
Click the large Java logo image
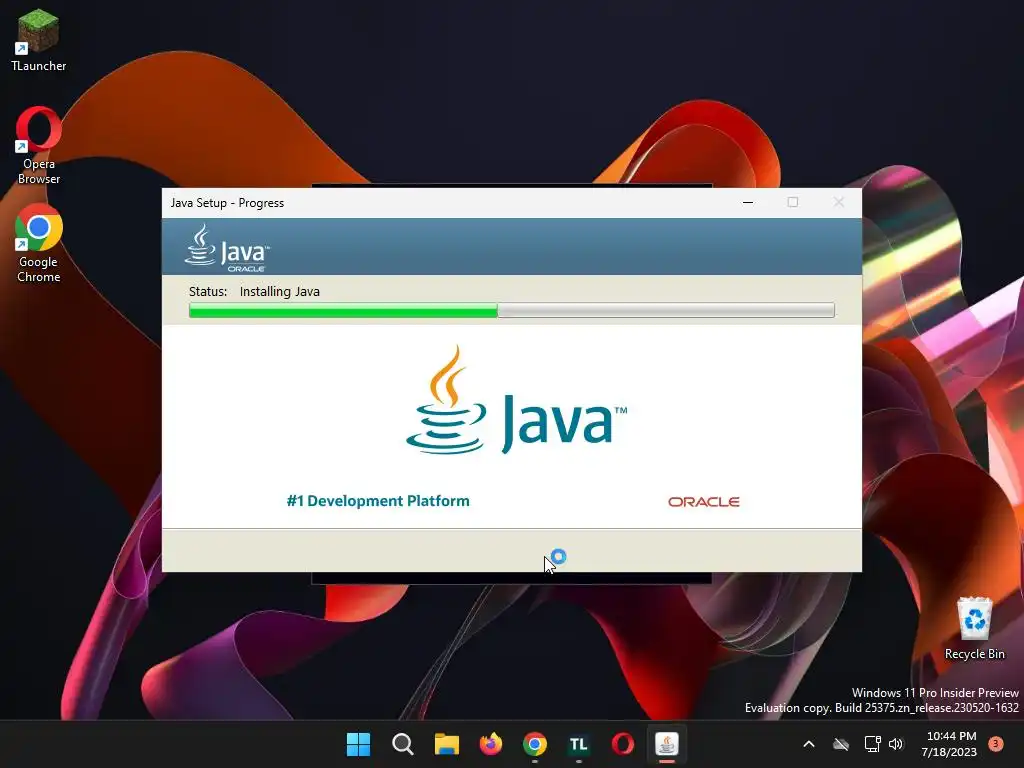pos(517,400)
